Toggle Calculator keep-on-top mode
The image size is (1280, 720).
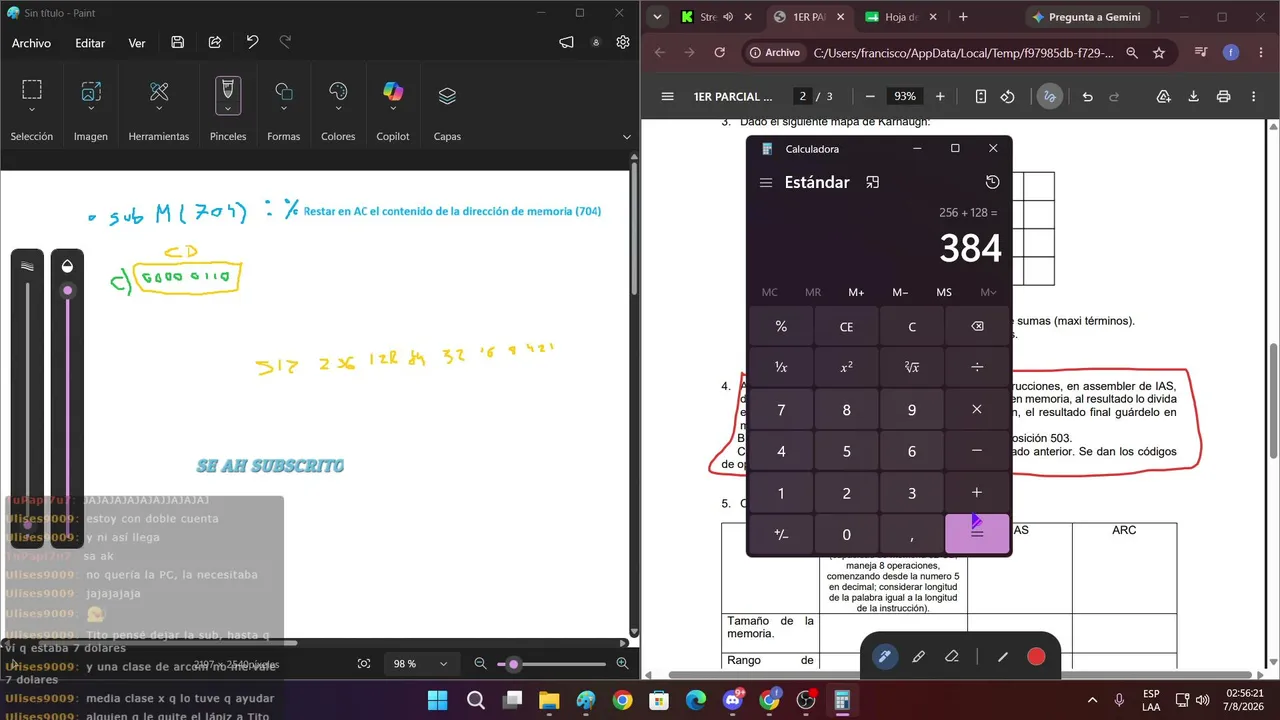pyautogui.click(x=872, y=182)
